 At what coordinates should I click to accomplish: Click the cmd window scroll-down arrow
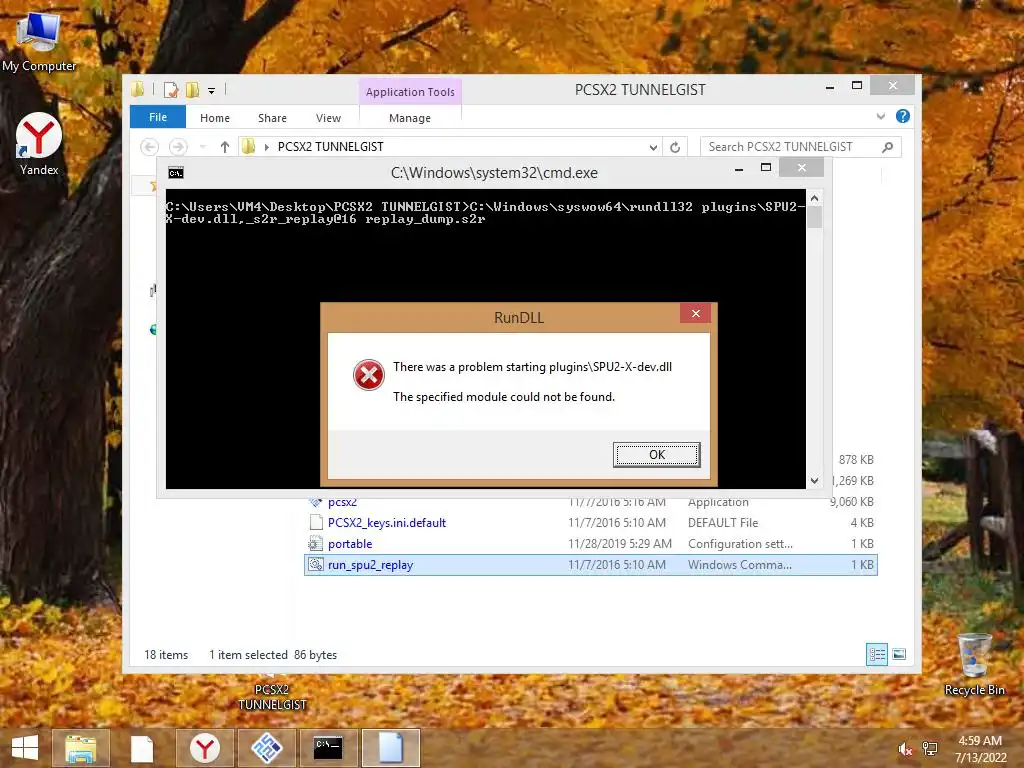click(x=814, y=481)
